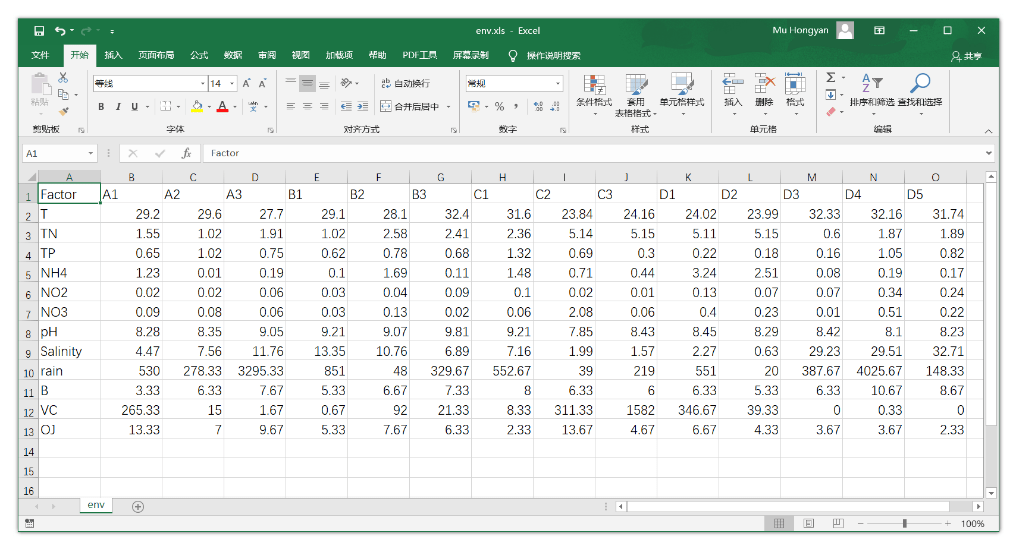Open the 插入 ribbon tab
This screenshot has width=1016, height=549.
(x=113, y=55)
